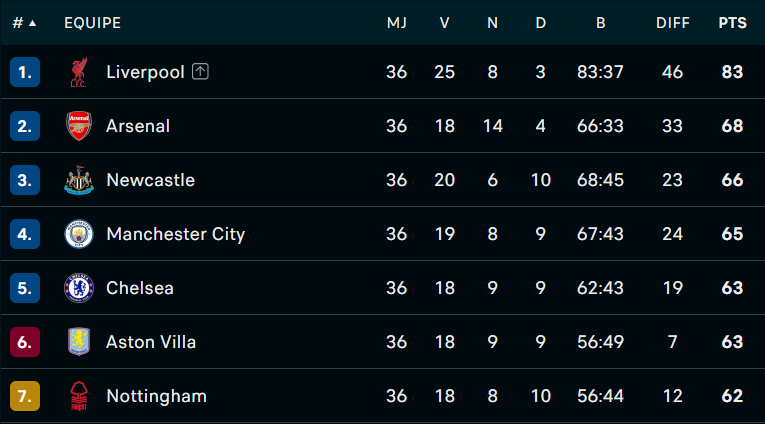
Task: Sort by the V wins column header
Action: [x=444, y=23]
